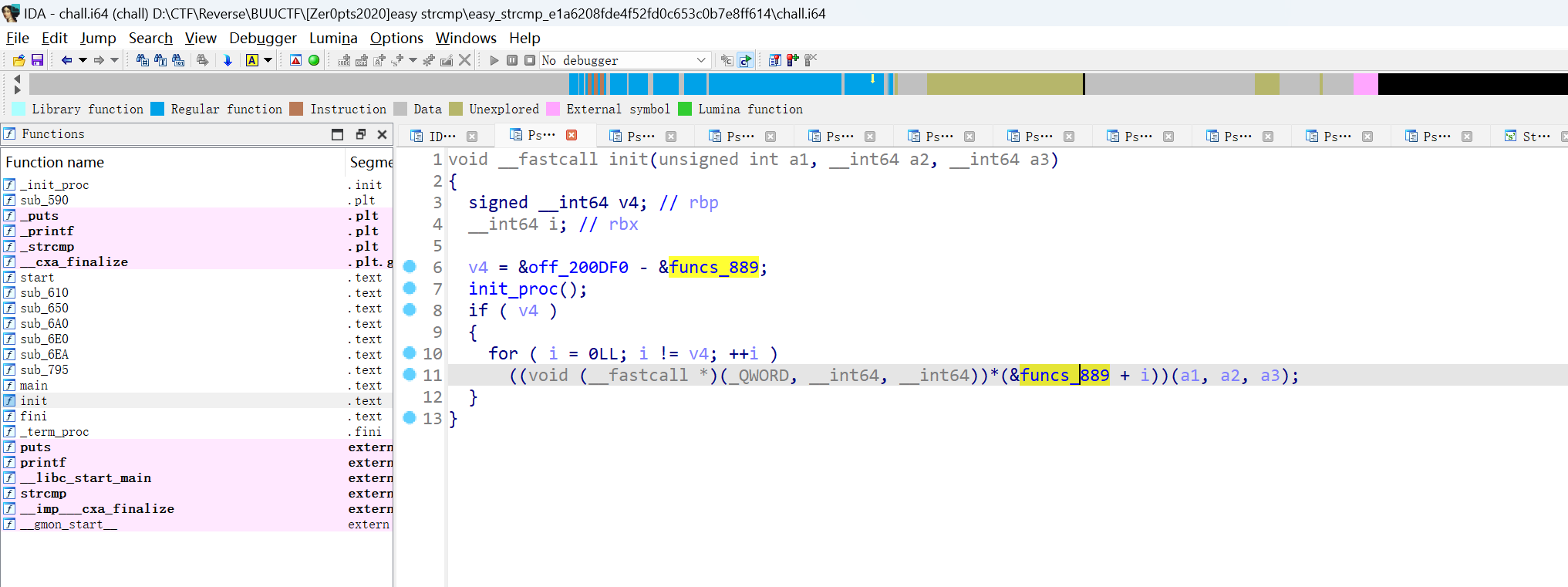The height and width of the screenshot is (587, 1568).
Task: Close the active Ps… tab via red X
Action: 572,135
